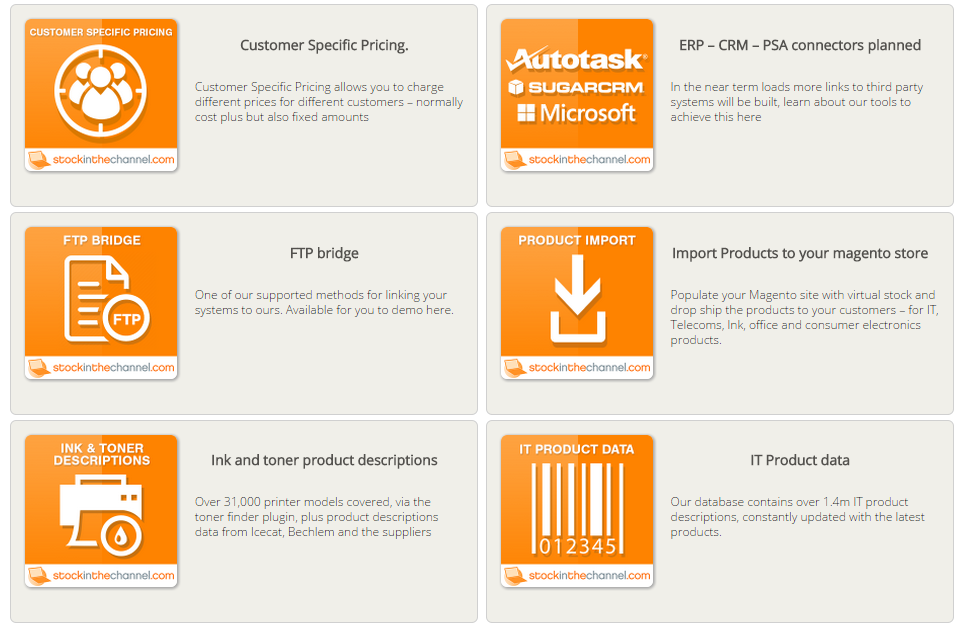Click the Microsoft logo in connectors tile
Screen dimensions: 963x633
coord(576,113)
